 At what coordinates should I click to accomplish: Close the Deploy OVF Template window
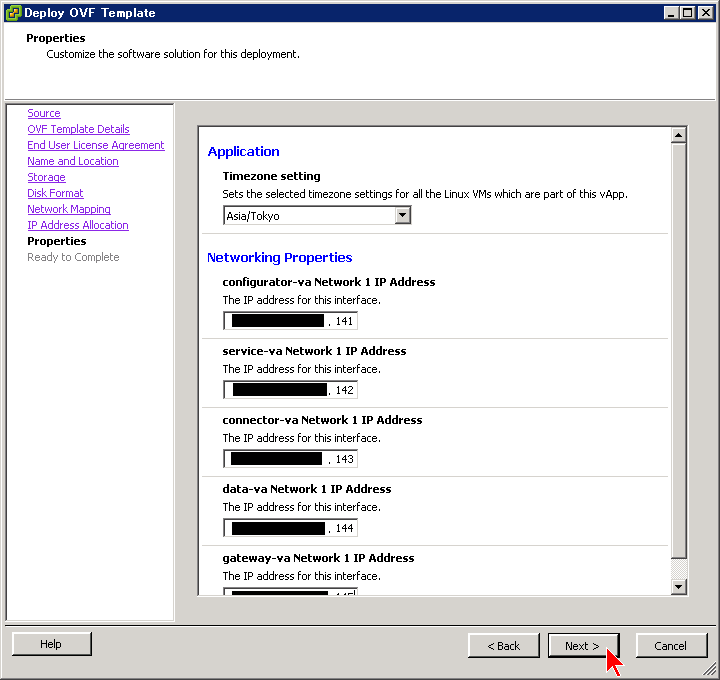click(x=705, y=12)
